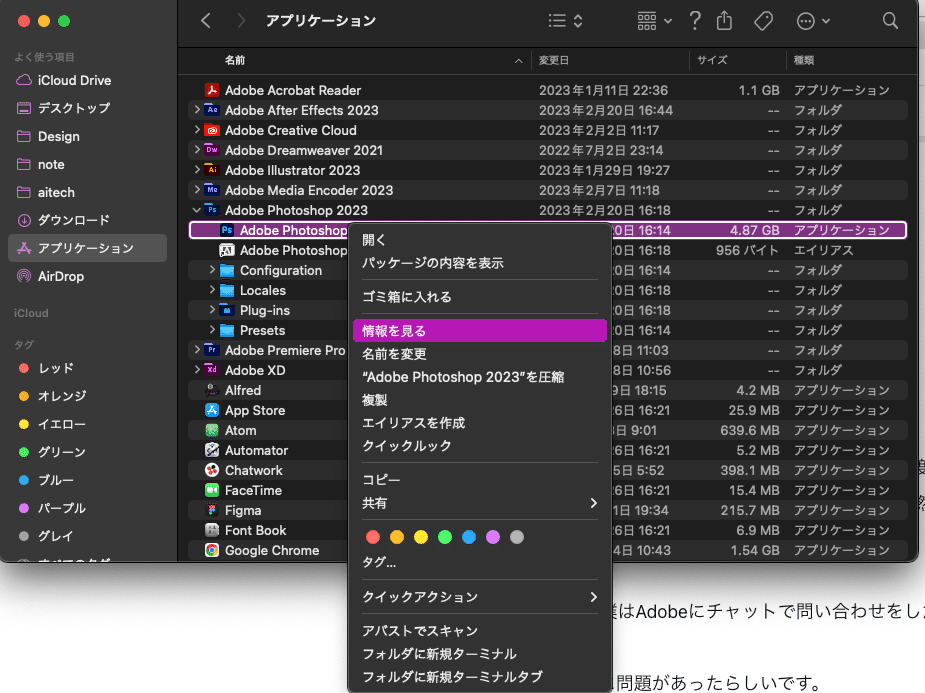Expand the Adobe Dreamweaver 2021 folder
The height and width of the screenshot is (693, 925).
[196, 150]
